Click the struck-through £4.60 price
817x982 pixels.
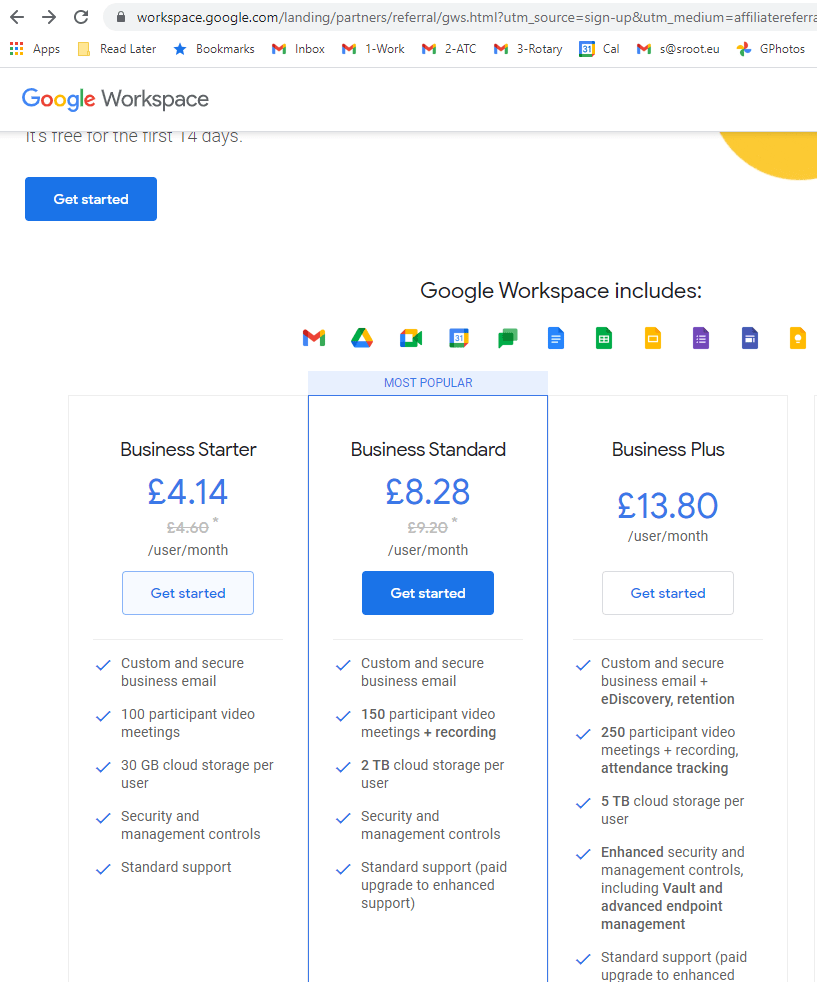187,528
